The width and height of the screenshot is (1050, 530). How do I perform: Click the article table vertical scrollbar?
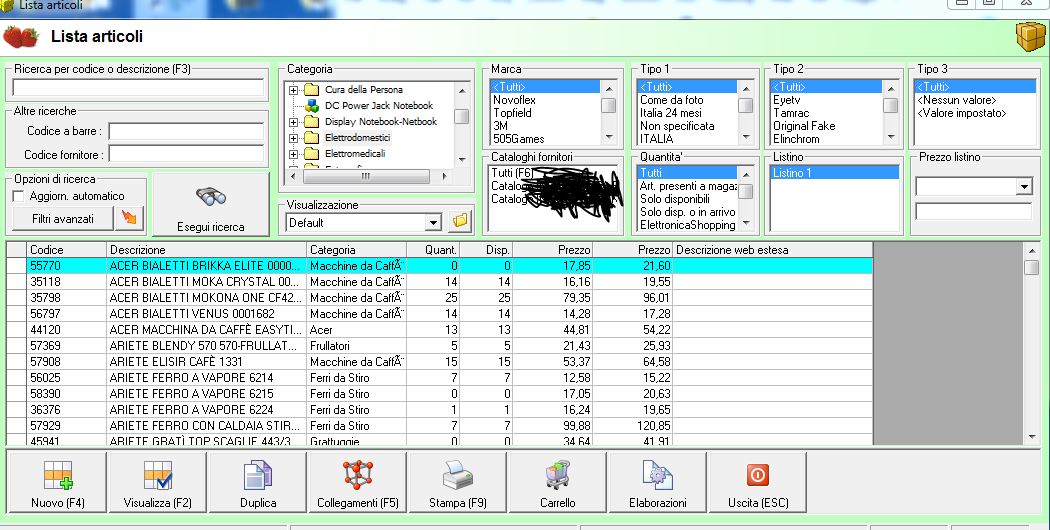[x=1031, y=343]
